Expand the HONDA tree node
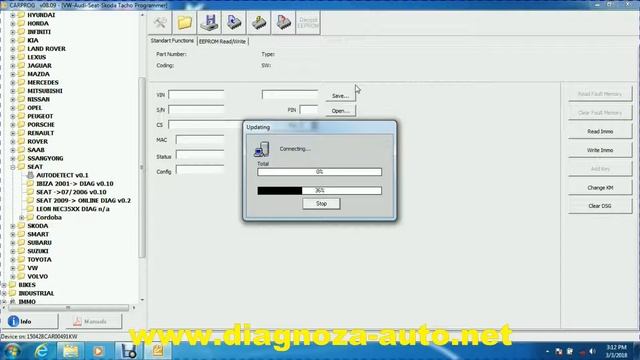Viewport: 640px width, 360px height. click(13, 24)
